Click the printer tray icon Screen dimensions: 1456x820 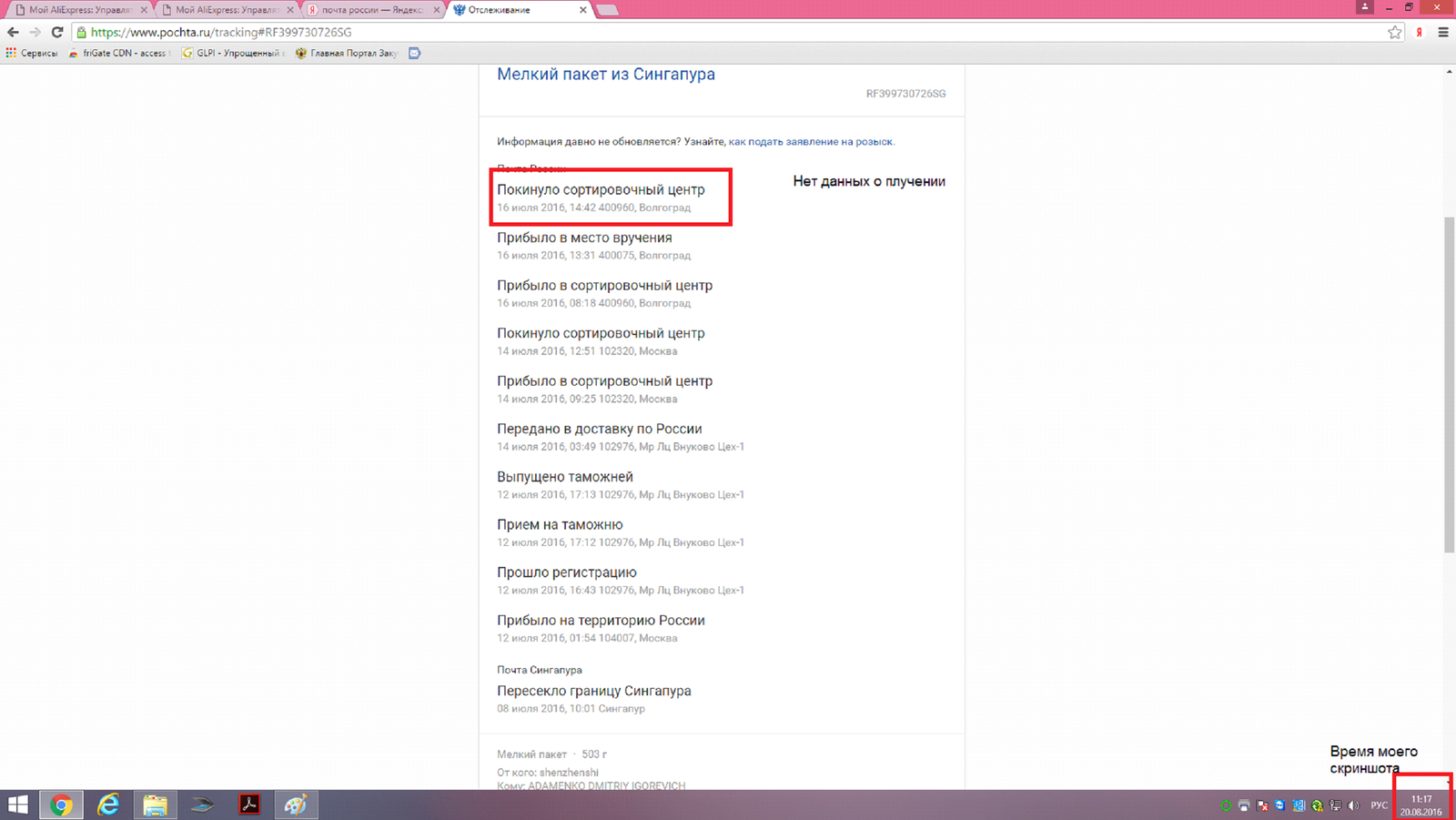tap(1244, 805)
